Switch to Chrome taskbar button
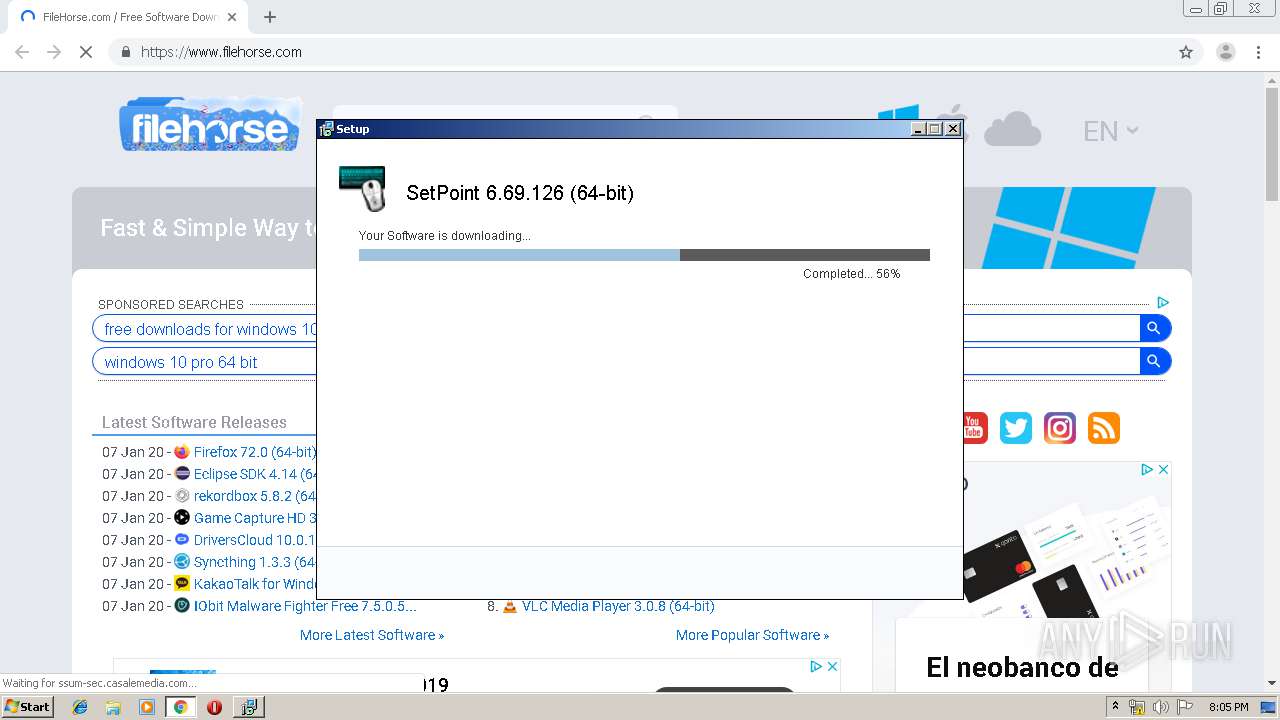This screenshot has width=1280, height=720. point(181,707)
